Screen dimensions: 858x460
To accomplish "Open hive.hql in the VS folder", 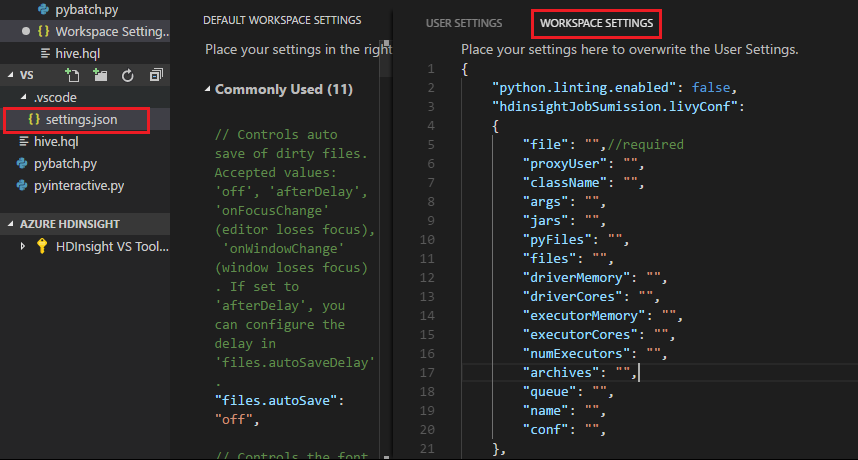I will [x=56, y=141].
